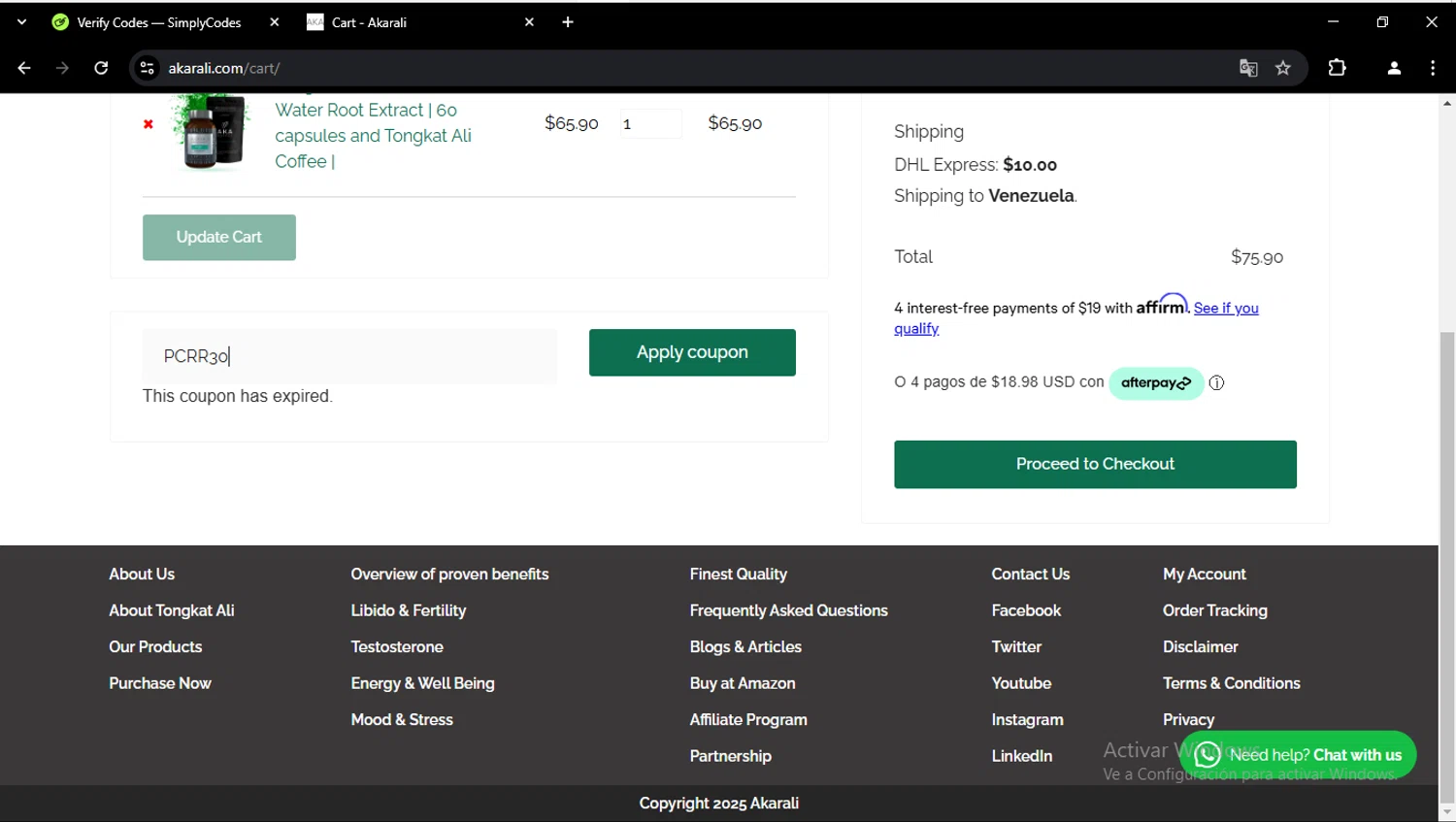
Task: Open Order Tracking link
Action: (1215, 610)
